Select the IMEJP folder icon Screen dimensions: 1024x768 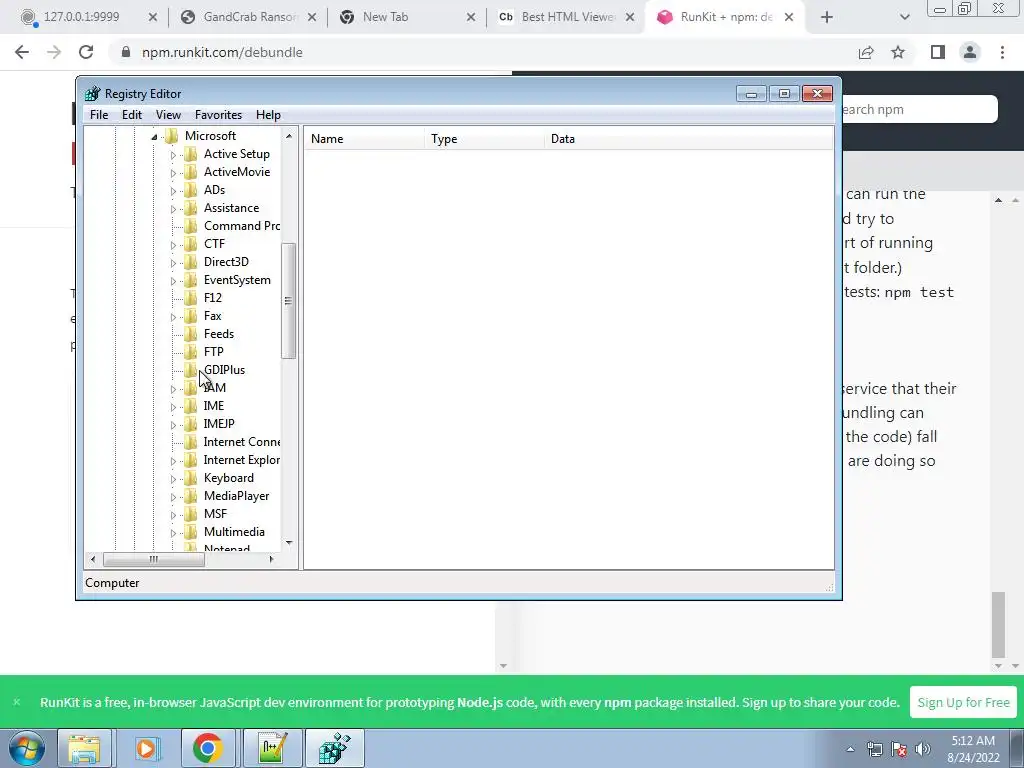[x=191, y=424]
